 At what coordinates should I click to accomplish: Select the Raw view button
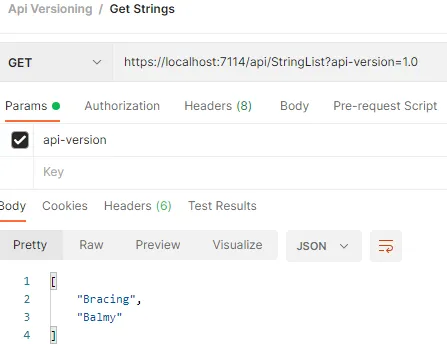(91, 245)
